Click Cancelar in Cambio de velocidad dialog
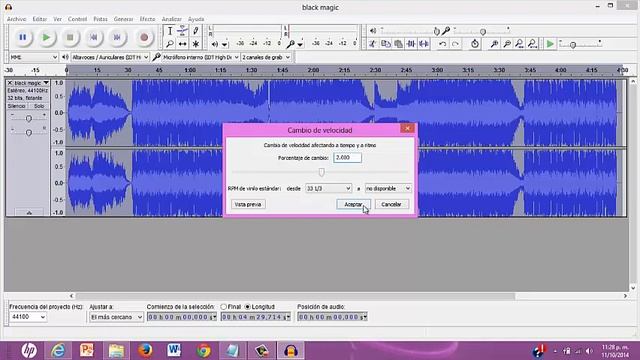 point(391,204)
